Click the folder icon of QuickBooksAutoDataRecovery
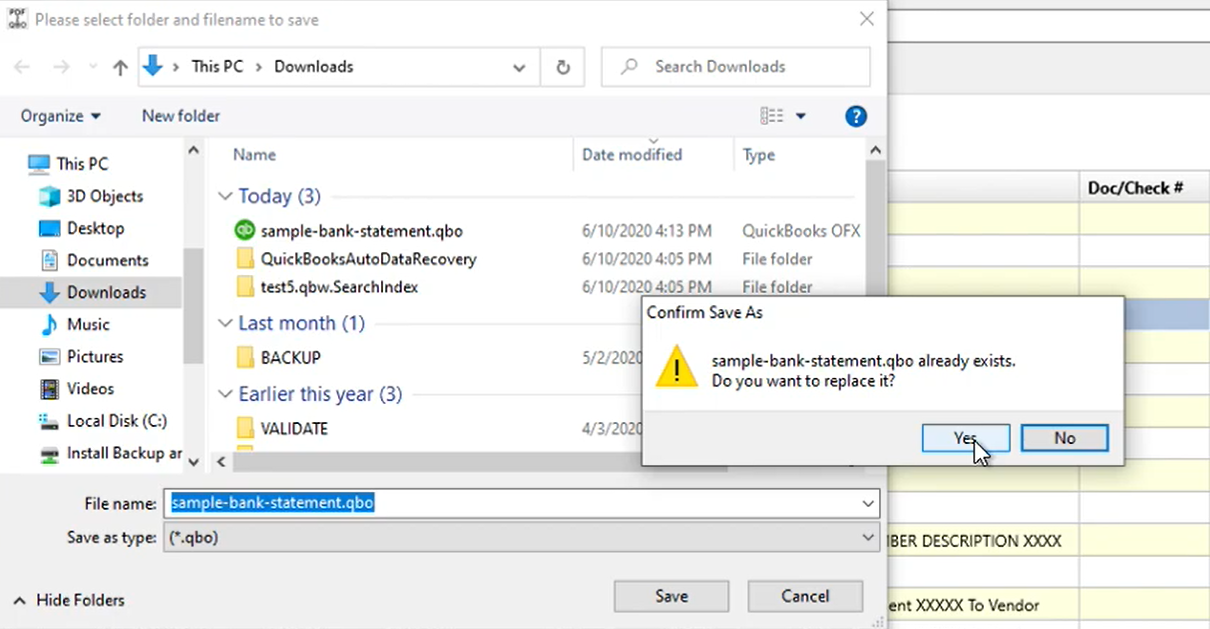 245,259
